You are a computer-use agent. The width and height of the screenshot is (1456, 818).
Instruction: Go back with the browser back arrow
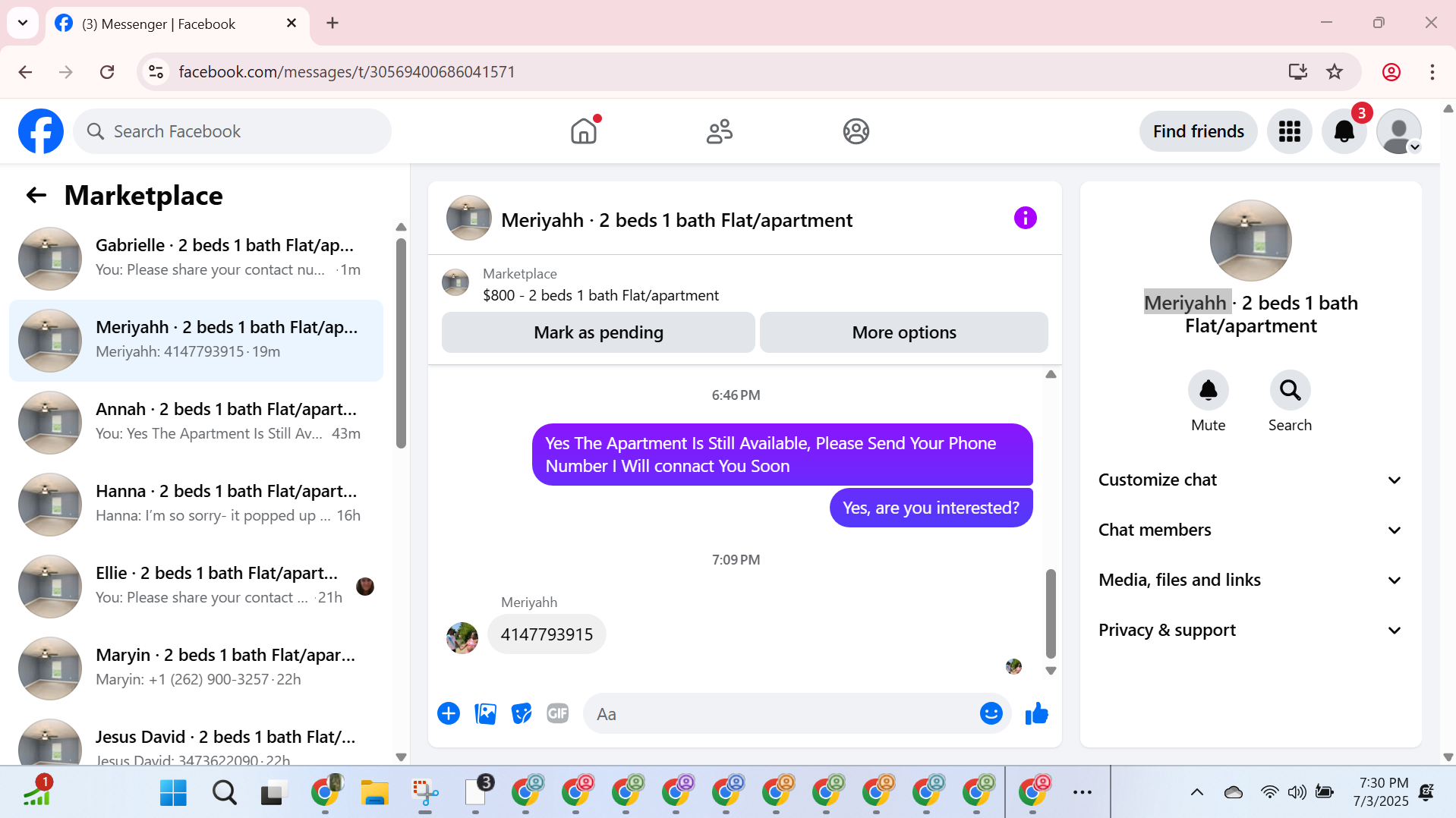[x=25, y=72]
